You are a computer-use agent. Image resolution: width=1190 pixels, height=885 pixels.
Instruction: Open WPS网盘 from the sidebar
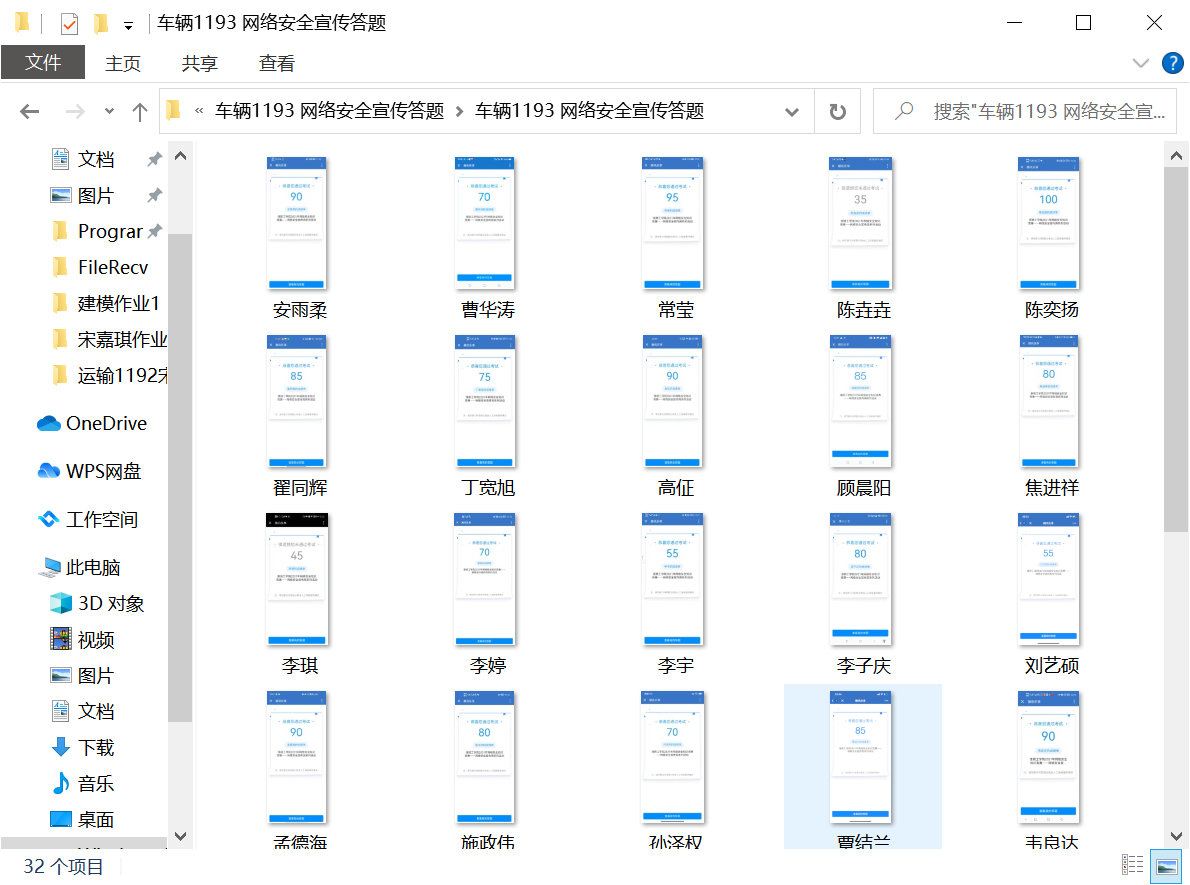pyautogui.click(x=103, y=471)
